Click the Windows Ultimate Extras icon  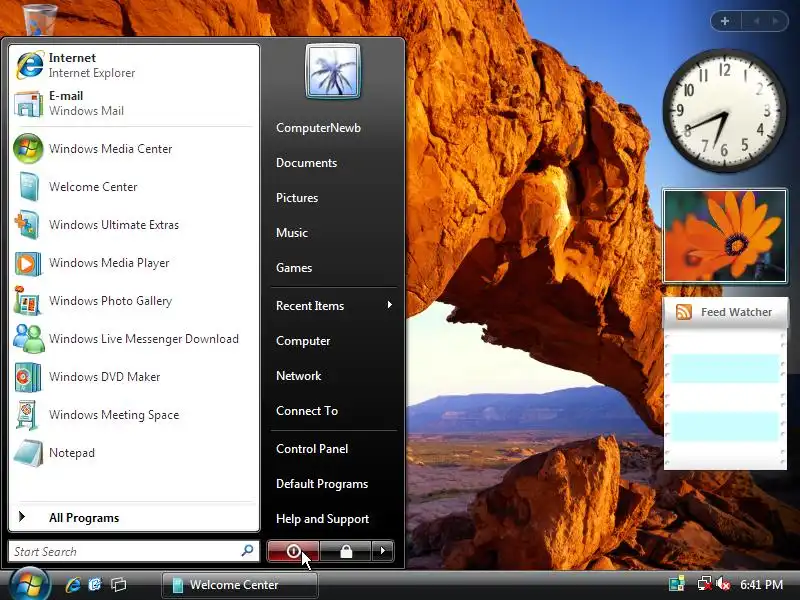point(27,224)
